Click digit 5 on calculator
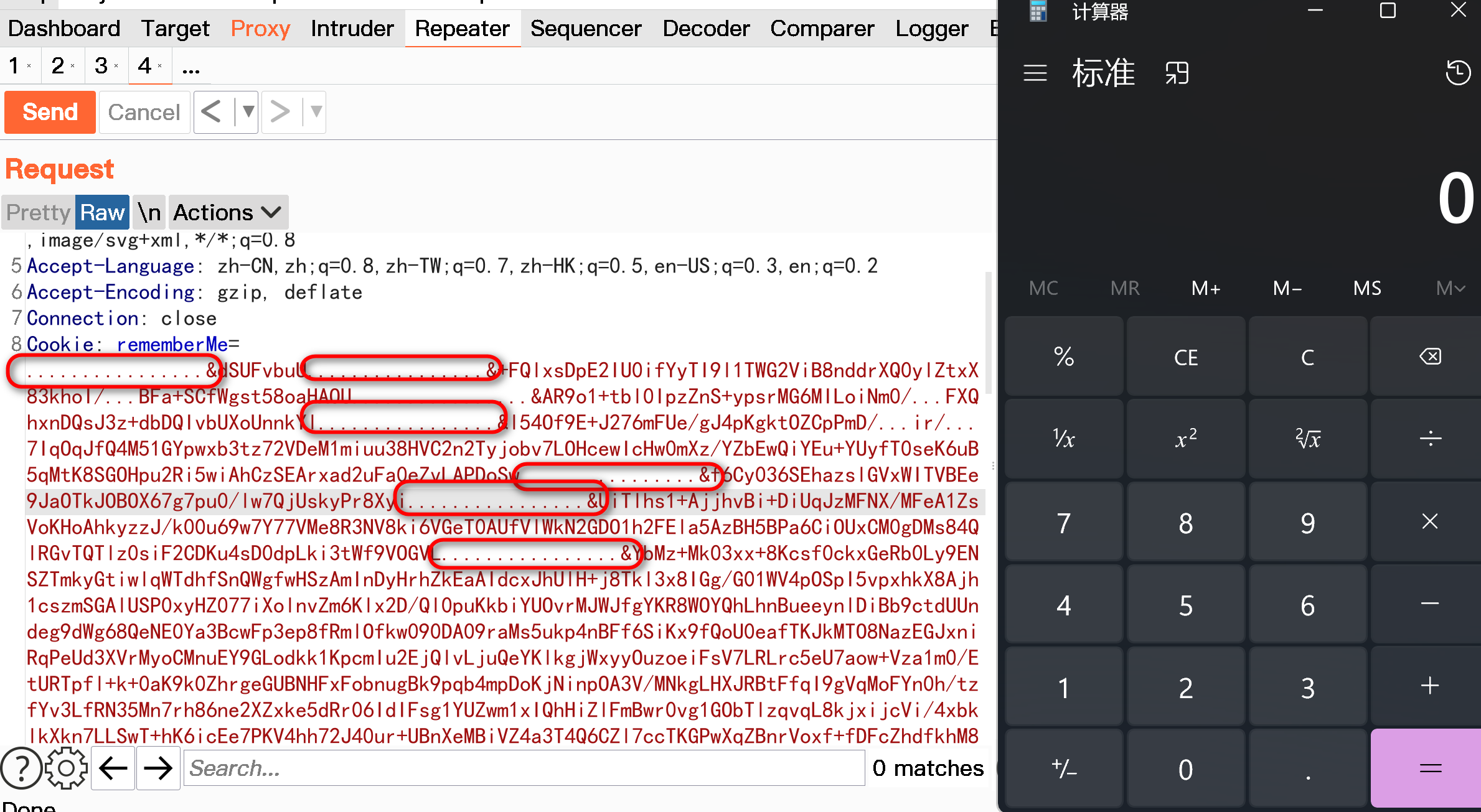The width and height of the screenshot is (1481, 812). [x=1186, y=604]
